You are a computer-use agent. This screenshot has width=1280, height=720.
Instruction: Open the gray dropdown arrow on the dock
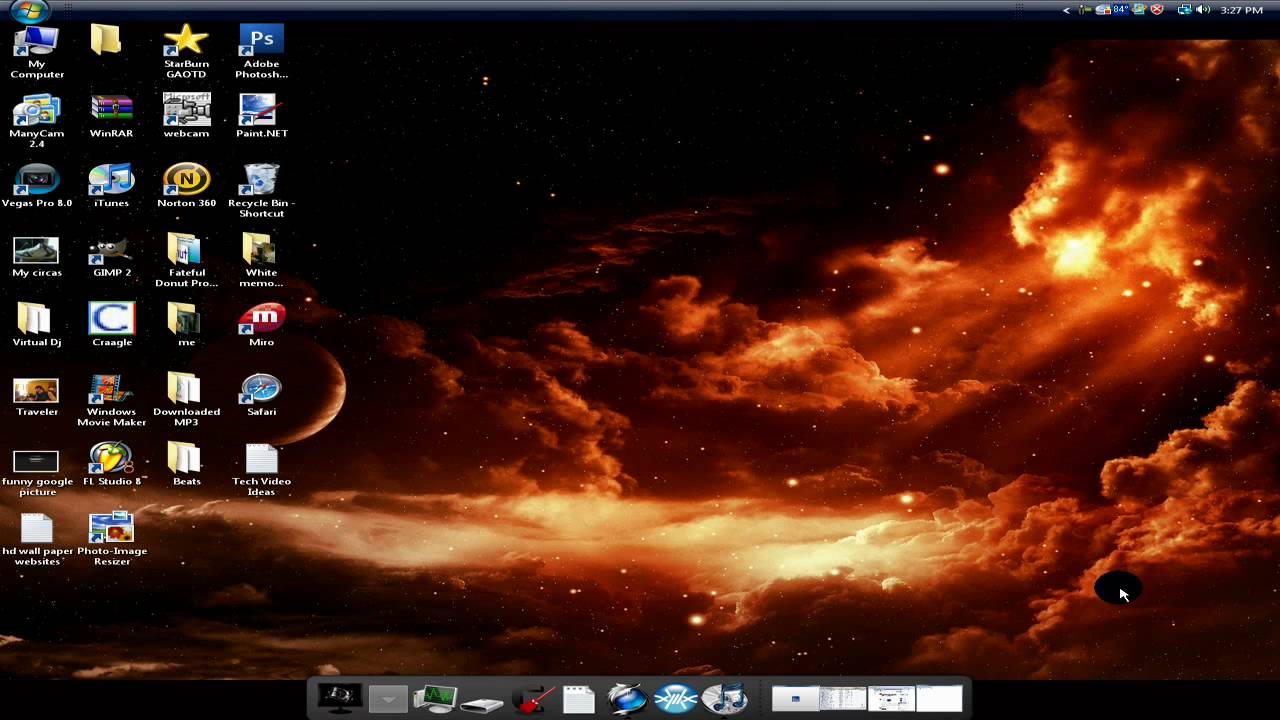click(x=388, y=698)
